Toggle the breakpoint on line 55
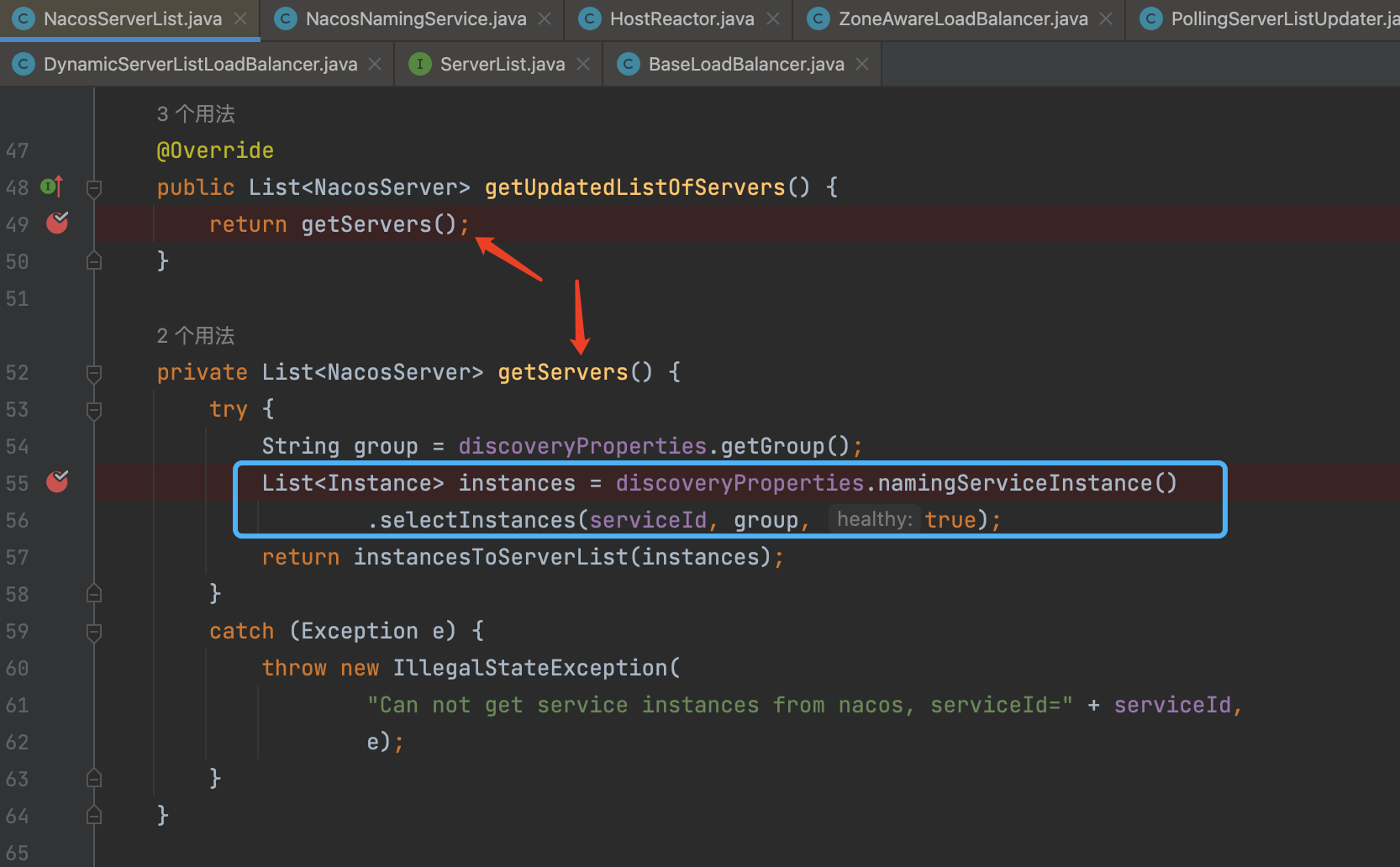Viewport: 1400px width, 867px height. (x=57, y=481)
